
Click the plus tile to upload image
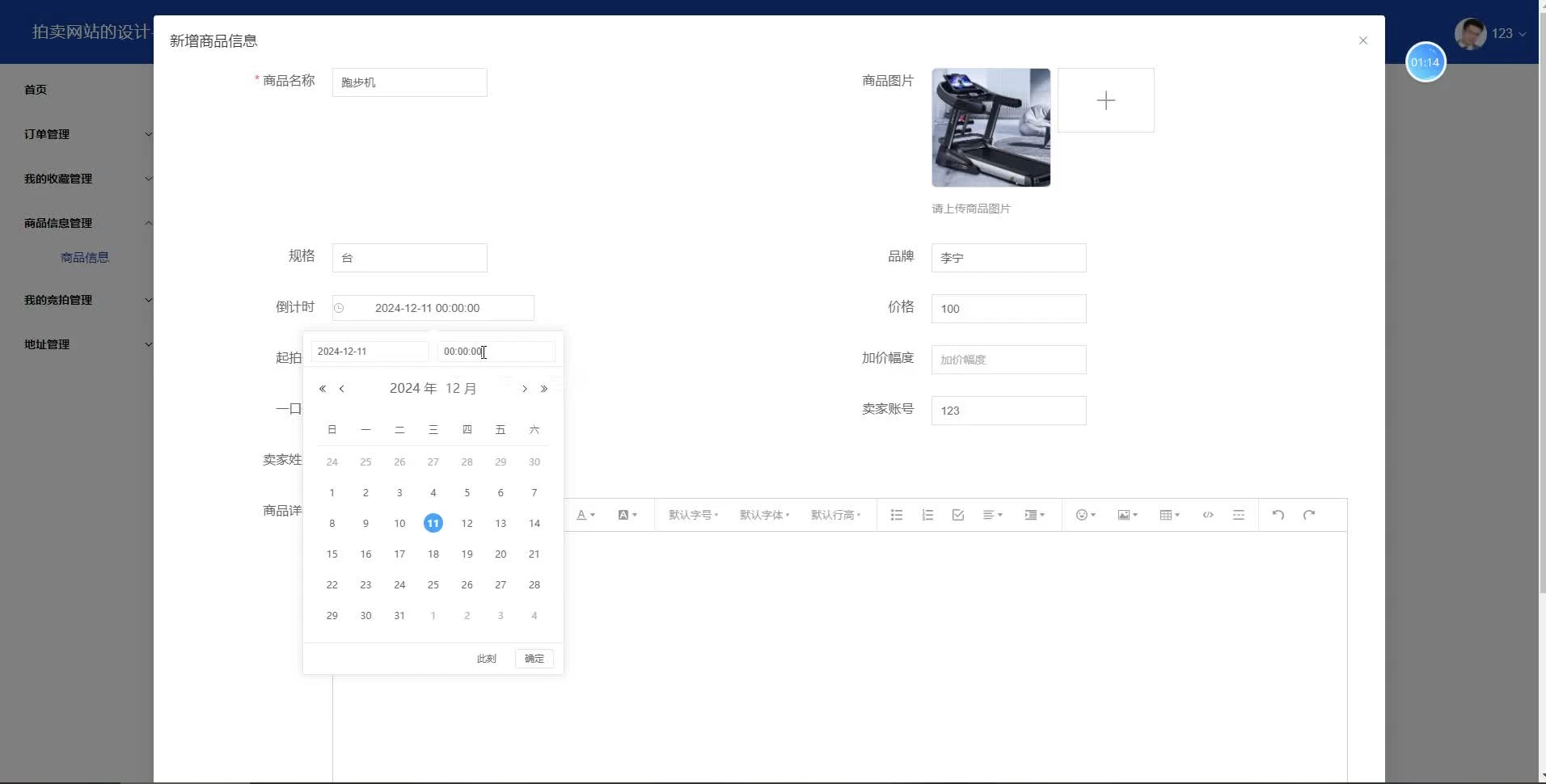(x=1105, y=100)
